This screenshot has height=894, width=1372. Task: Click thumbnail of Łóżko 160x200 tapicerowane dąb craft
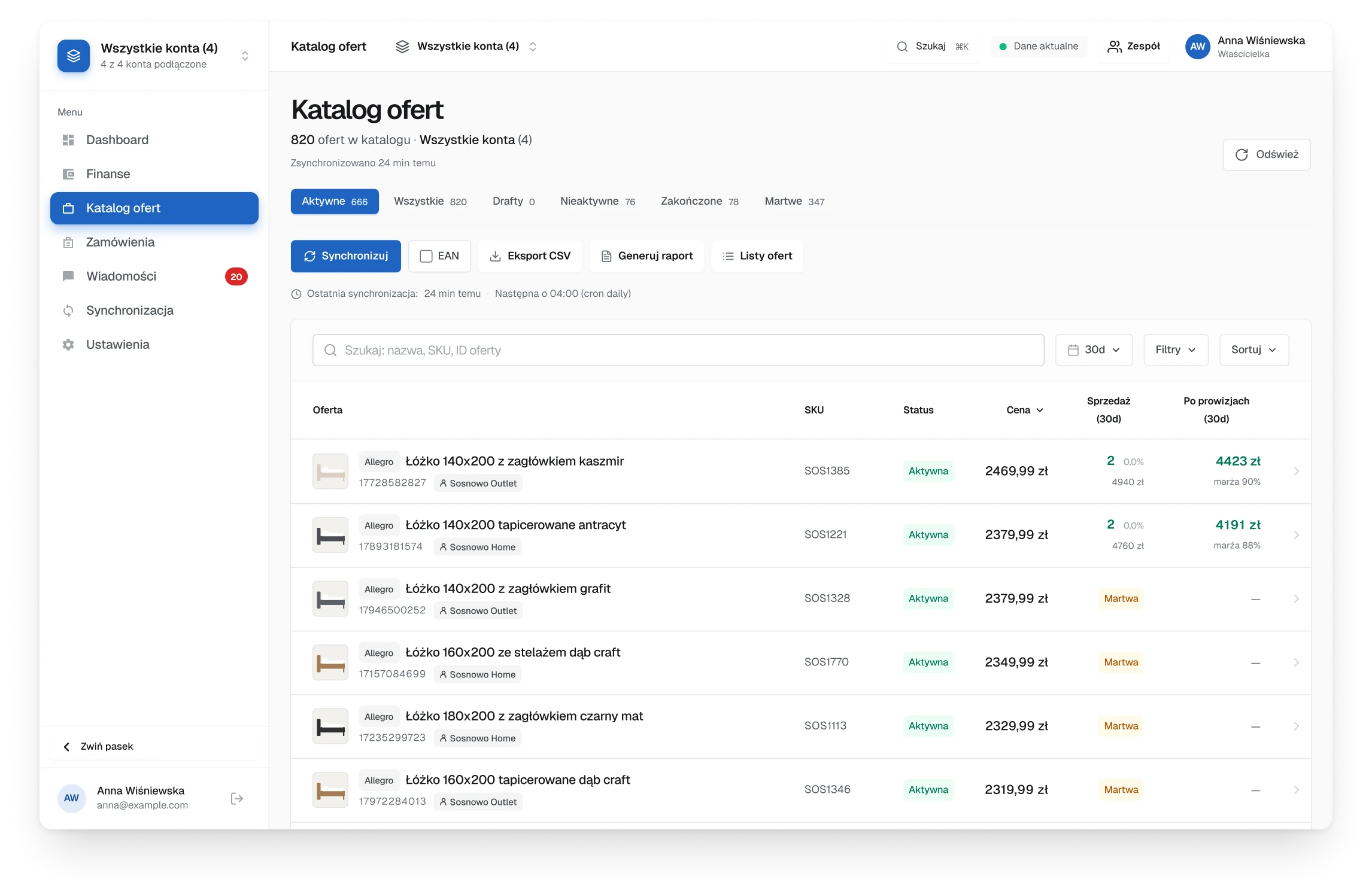(330, 790)
